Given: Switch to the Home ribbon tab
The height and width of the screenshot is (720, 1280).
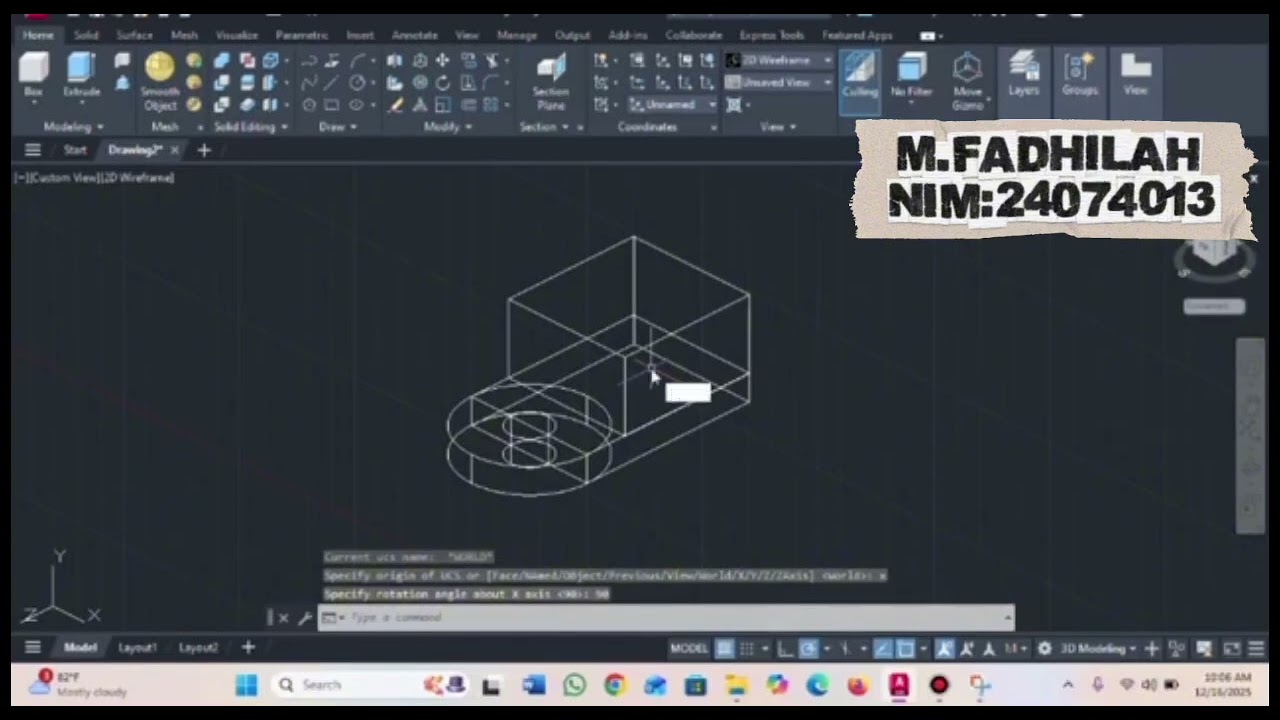Looking at the screenshot, I should [38, 35].
